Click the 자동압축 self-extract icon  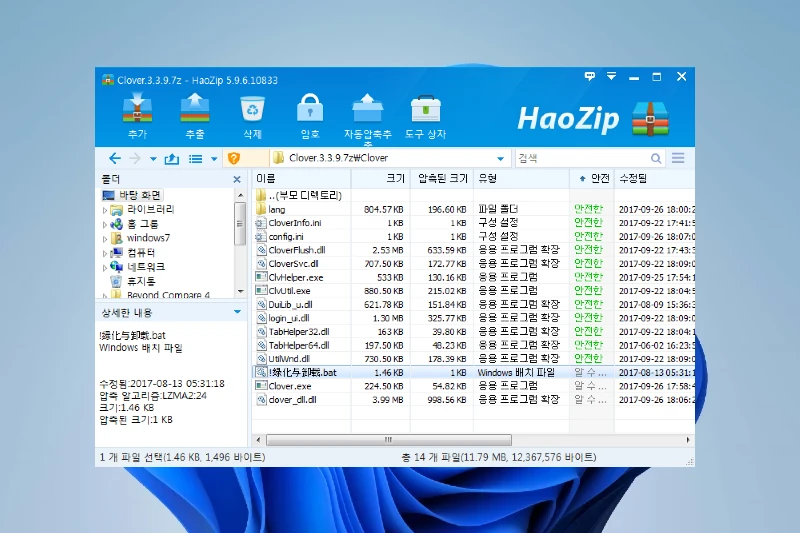point(367,108)
